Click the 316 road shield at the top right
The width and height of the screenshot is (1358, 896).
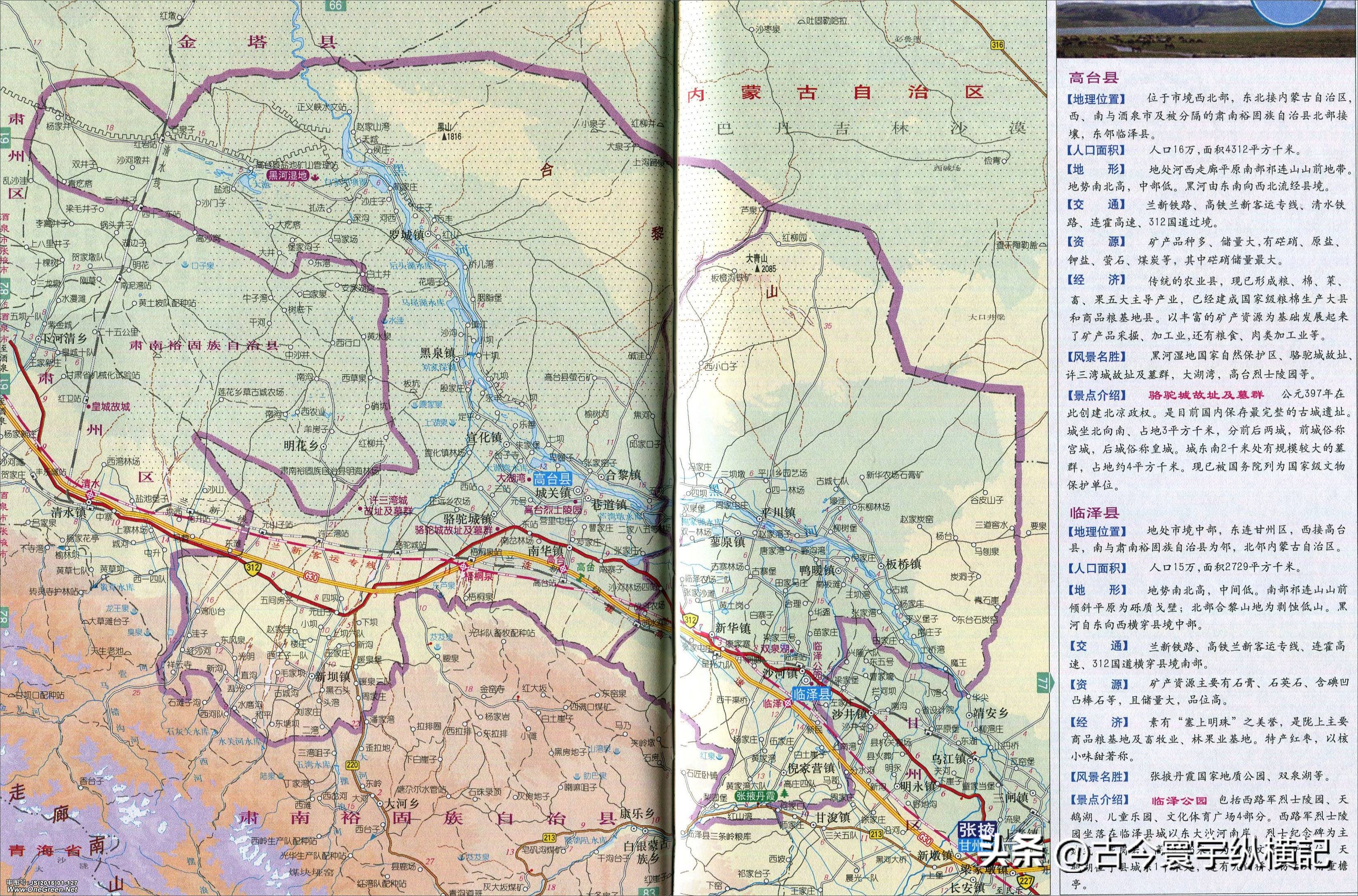coord(997,45)
